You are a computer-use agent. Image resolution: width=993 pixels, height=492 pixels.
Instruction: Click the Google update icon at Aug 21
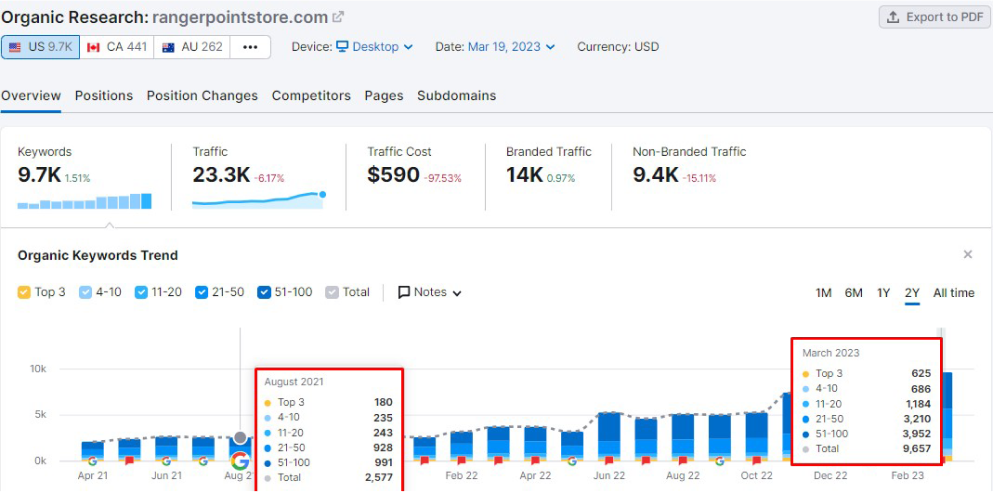[239, 460]
